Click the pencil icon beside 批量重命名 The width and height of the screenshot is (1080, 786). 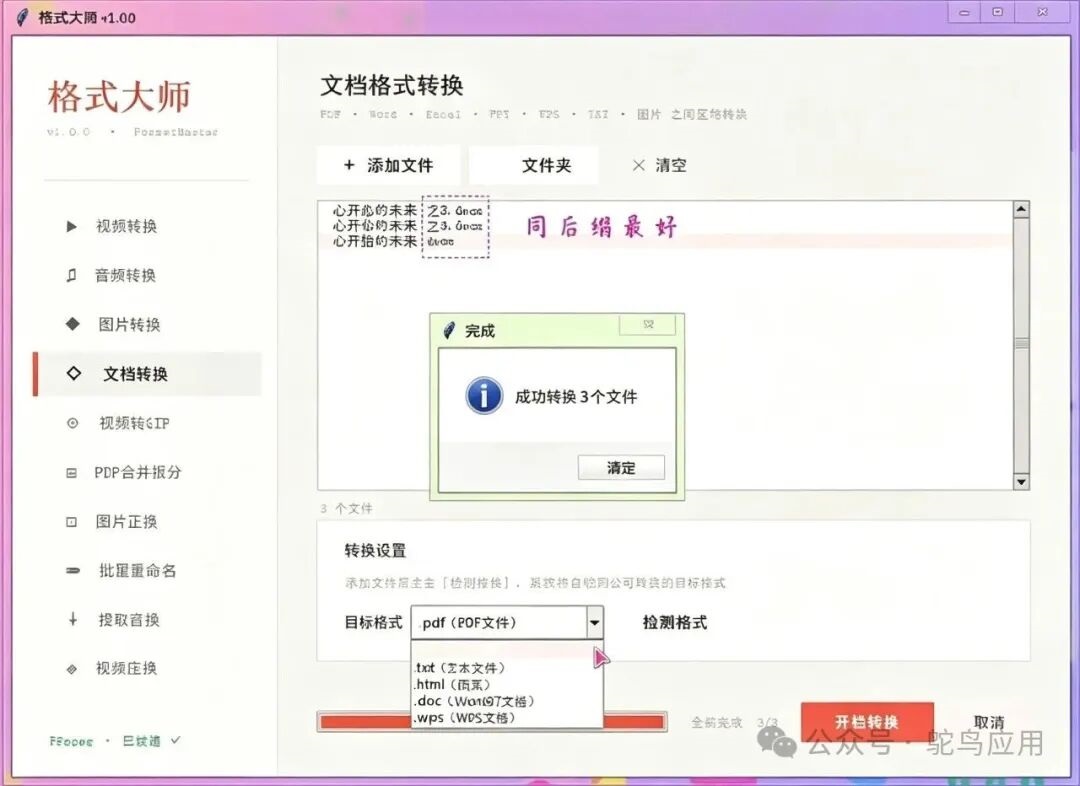click(73, 570)
